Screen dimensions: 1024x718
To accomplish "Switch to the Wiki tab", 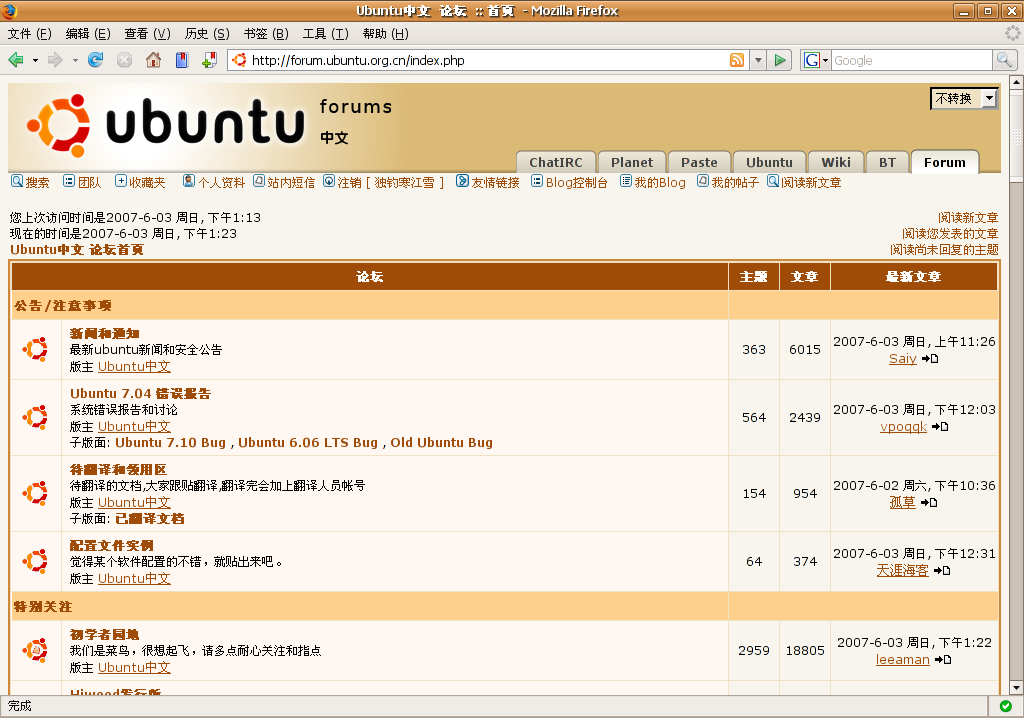I will [836, 162].
